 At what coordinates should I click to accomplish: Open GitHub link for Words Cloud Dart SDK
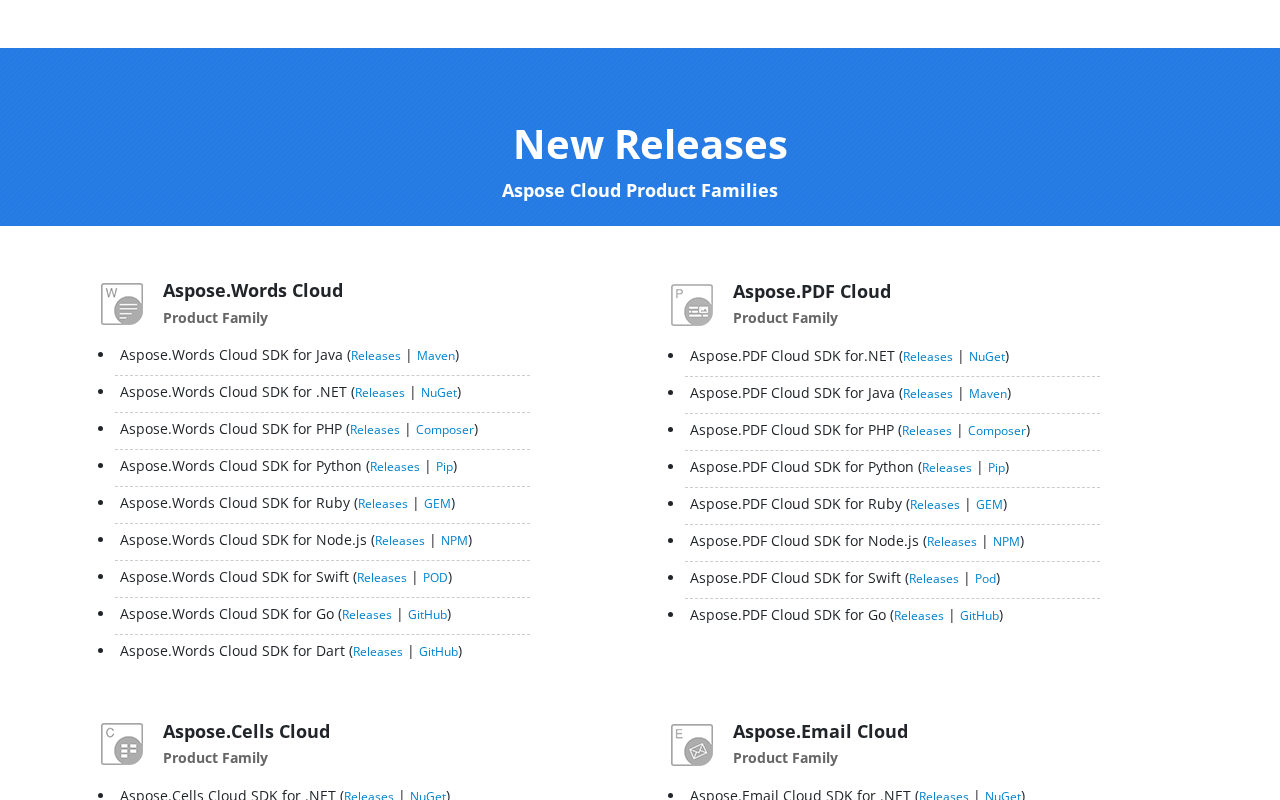click(x=439, y=652)
